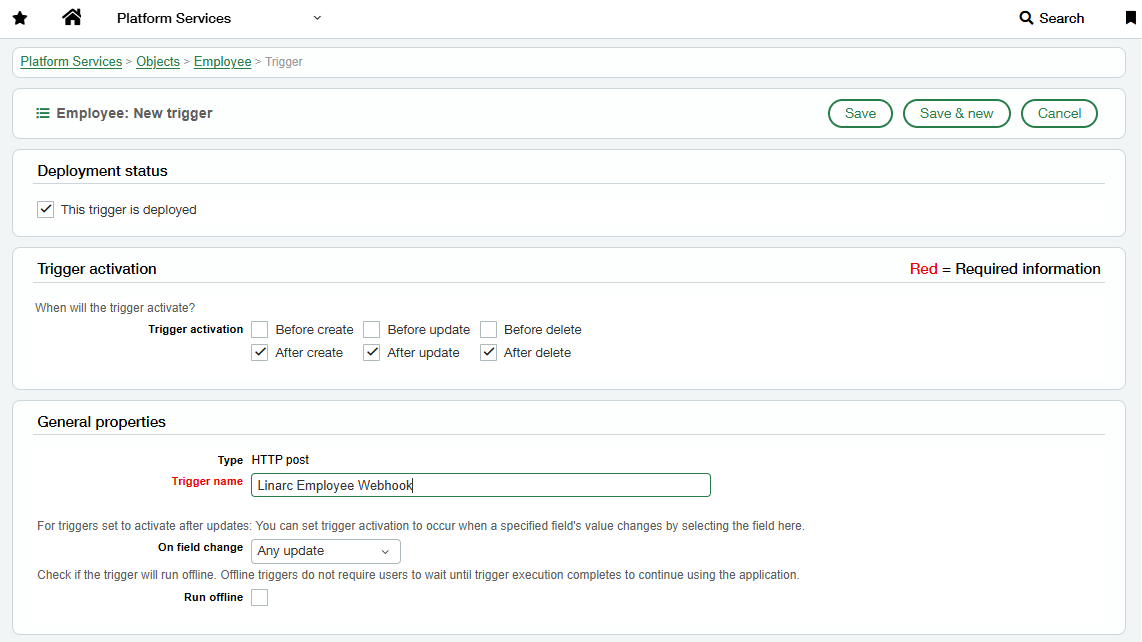Viewport: 1142px width, 642px height.
Task: Click the list icon beside Employee: New trigger
Action: [43, 113]
